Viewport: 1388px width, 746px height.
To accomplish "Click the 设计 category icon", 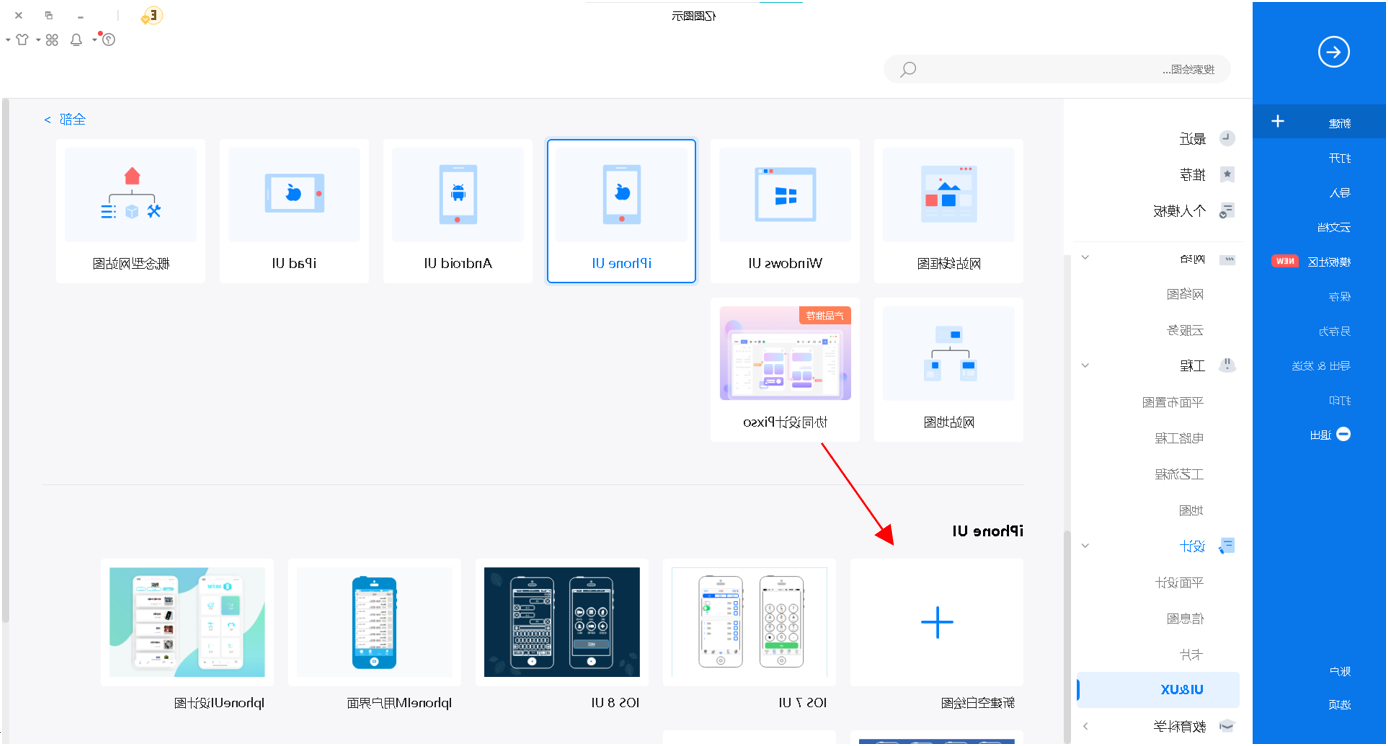I will click(1228, 546).
